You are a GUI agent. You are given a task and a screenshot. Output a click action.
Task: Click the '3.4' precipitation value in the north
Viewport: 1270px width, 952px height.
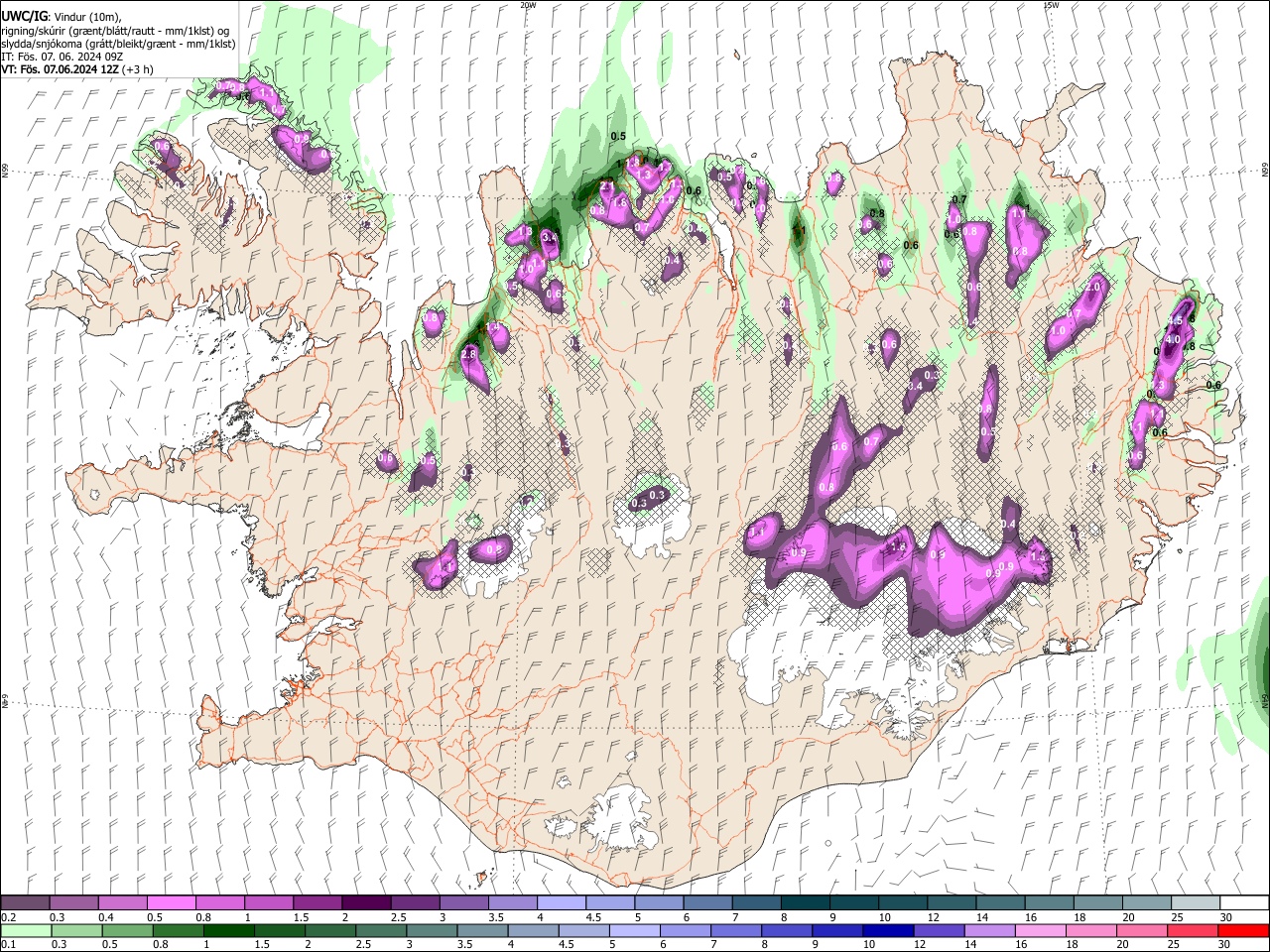[x=550, y=238]
